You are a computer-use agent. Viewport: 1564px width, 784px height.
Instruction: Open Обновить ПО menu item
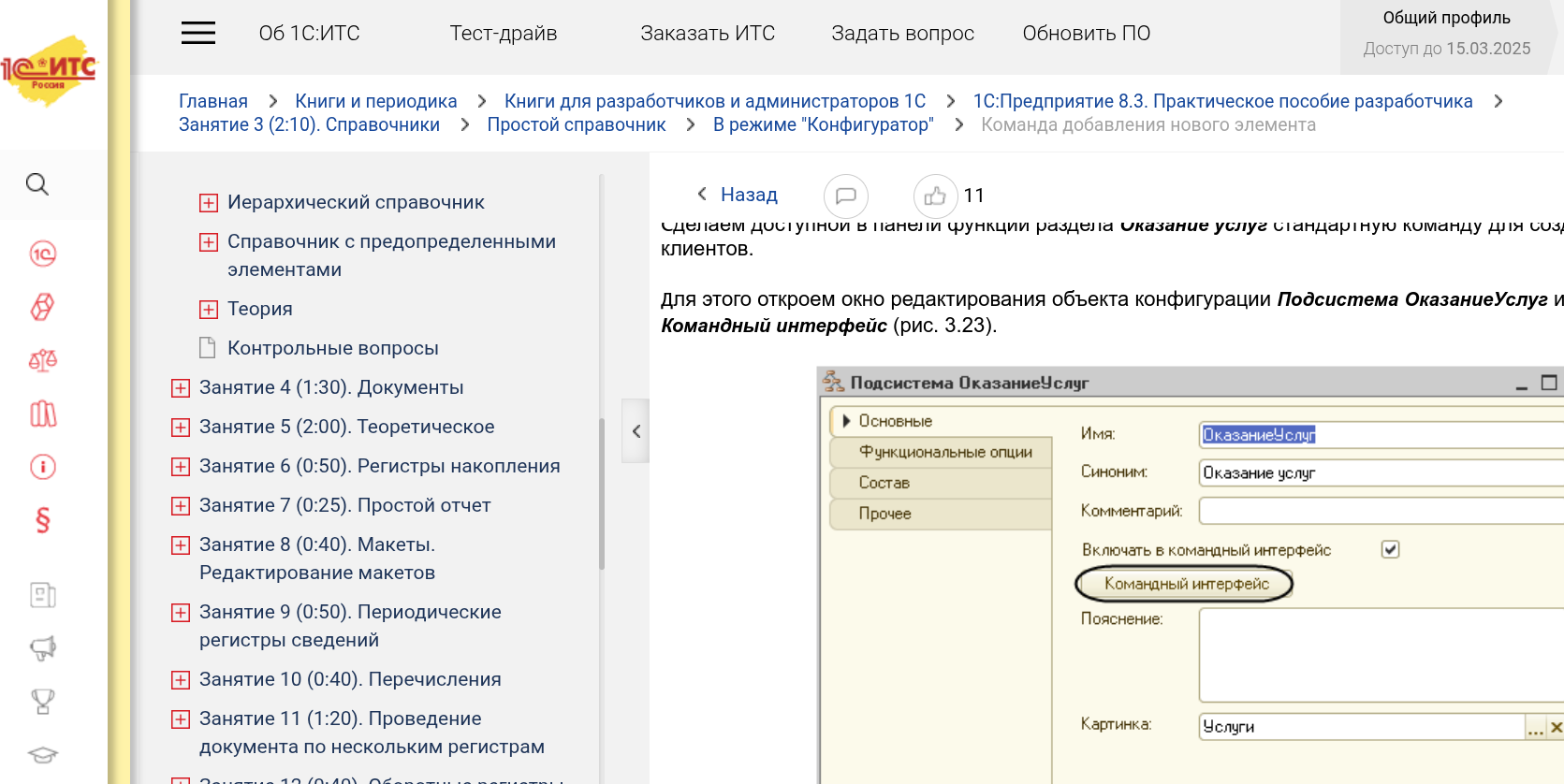point(1087,34)
